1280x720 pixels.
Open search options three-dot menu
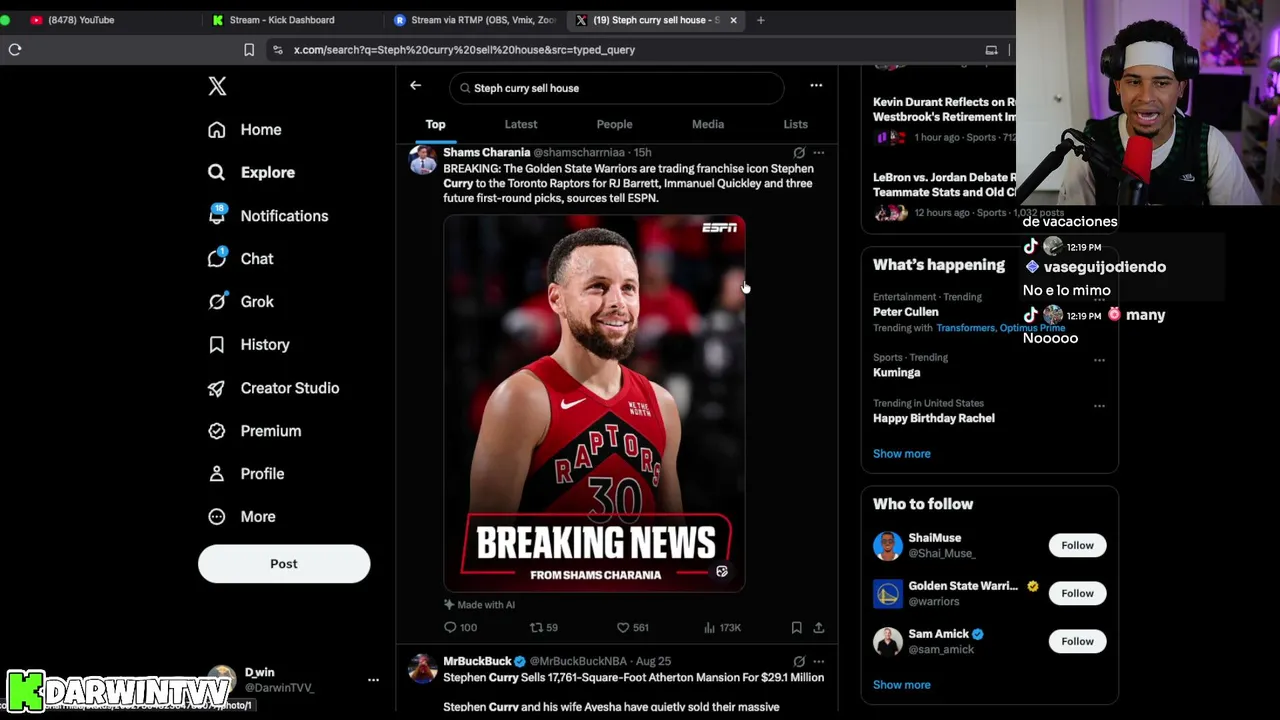click(x=816, y=86)
